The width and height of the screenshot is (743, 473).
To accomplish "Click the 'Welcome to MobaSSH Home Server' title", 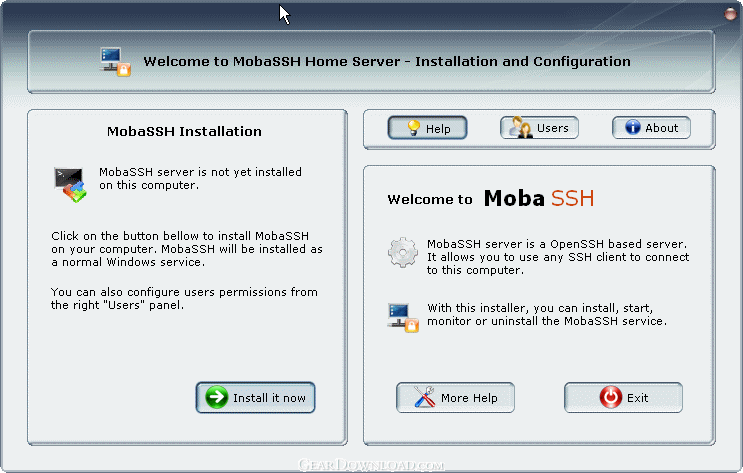I will click(x=387, y=62).
